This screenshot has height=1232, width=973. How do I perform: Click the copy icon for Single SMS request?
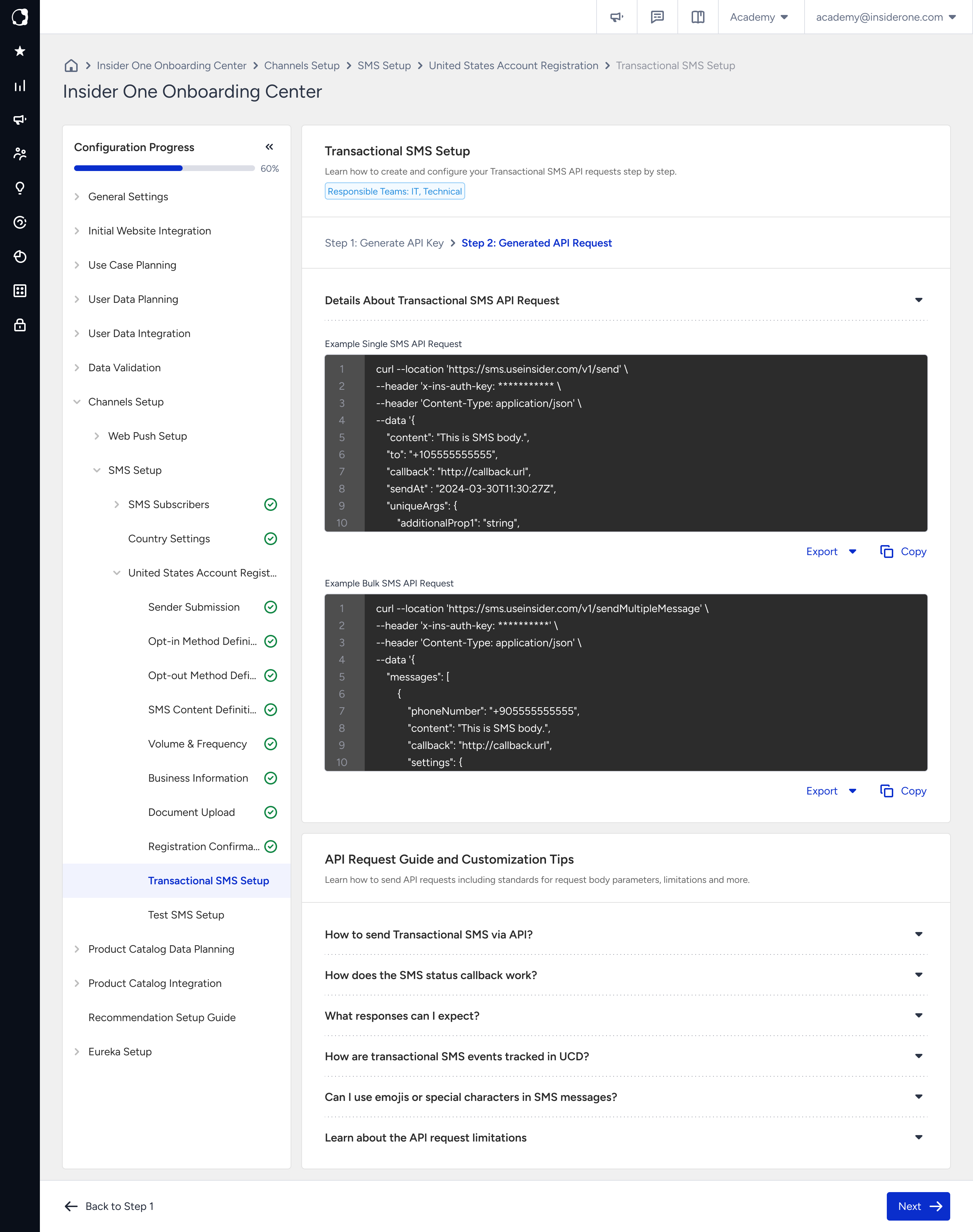886,552
